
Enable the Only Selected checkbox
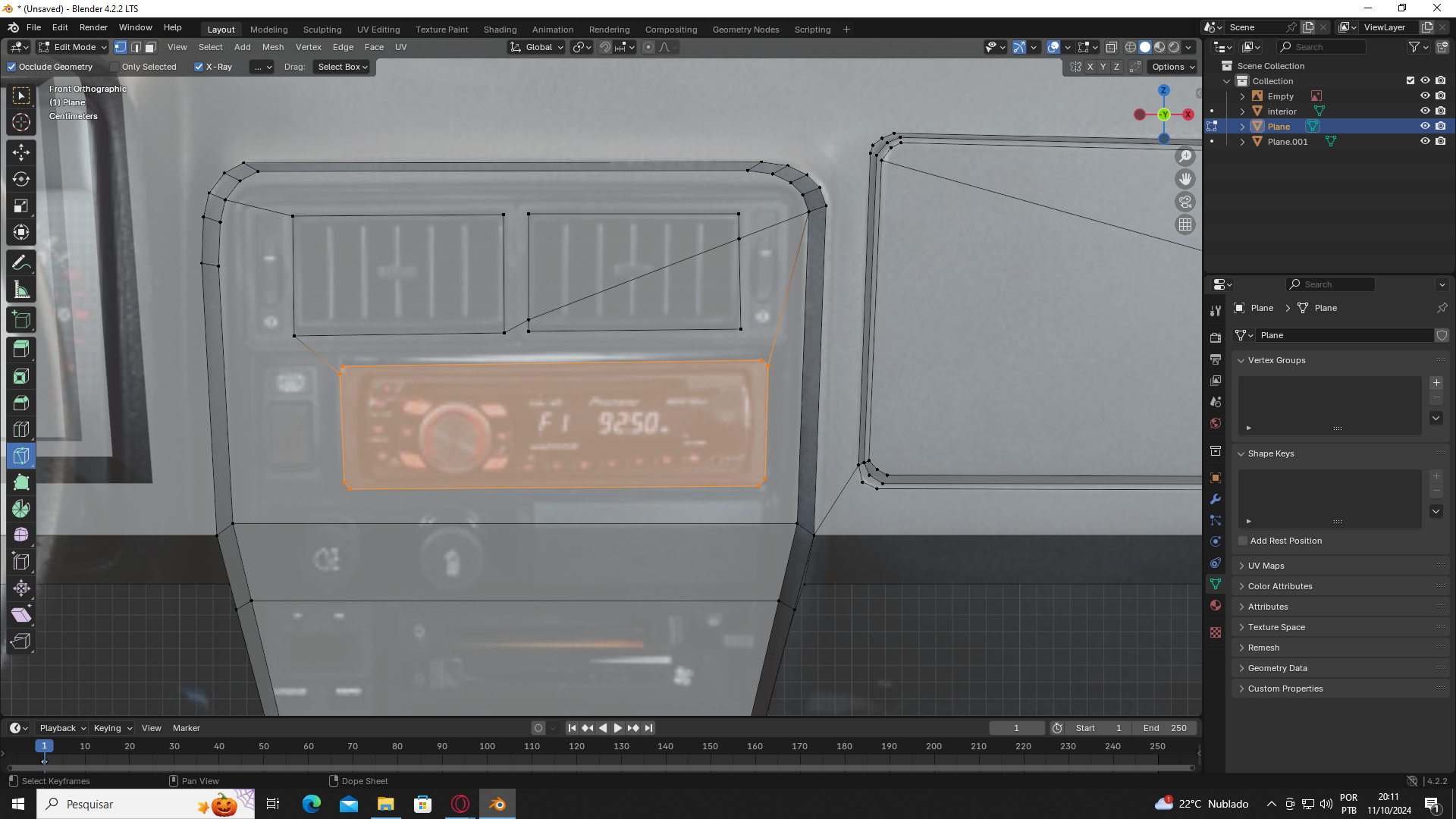[x=115, y=67]
